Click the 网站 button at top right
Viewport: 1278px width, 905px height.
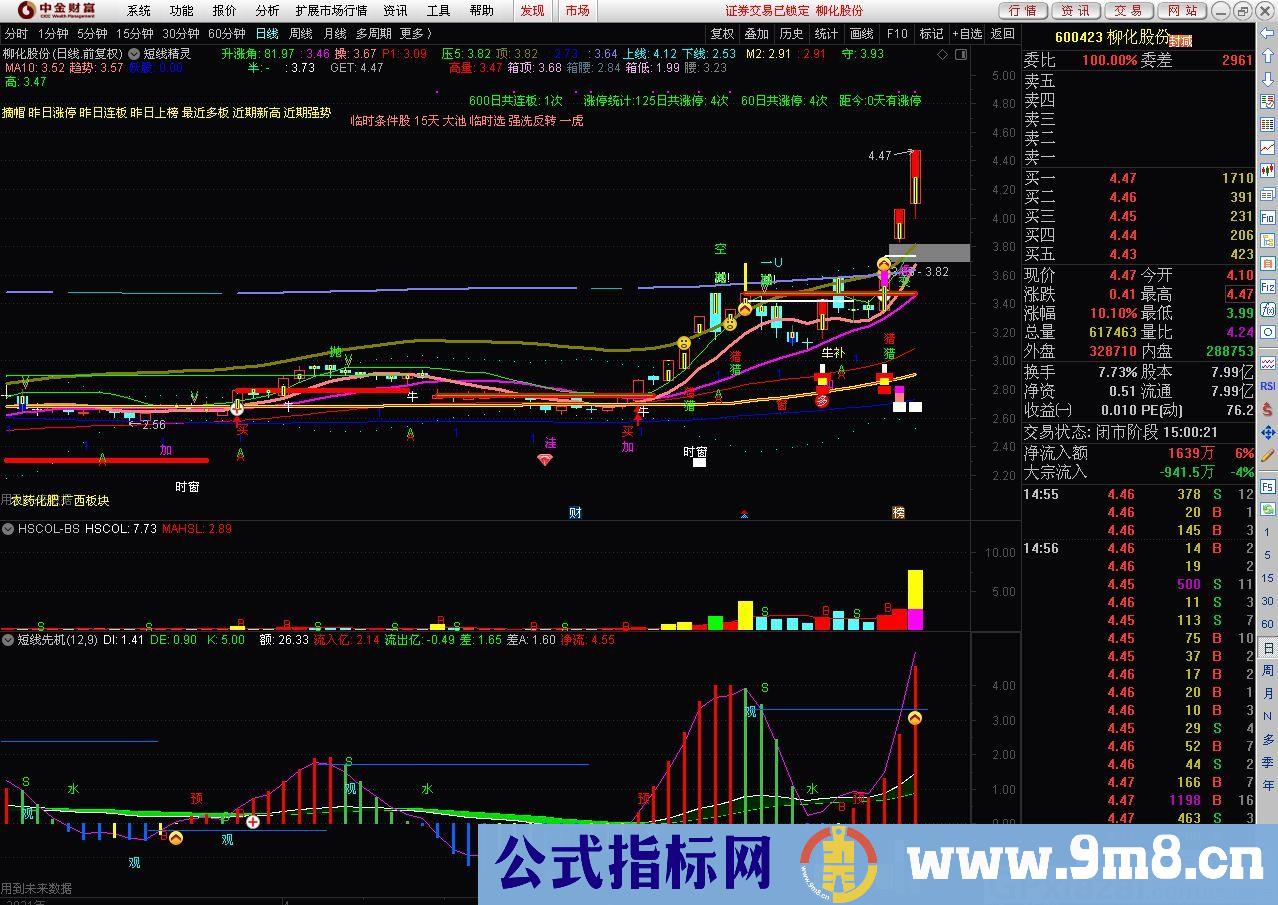[1181, 10]
